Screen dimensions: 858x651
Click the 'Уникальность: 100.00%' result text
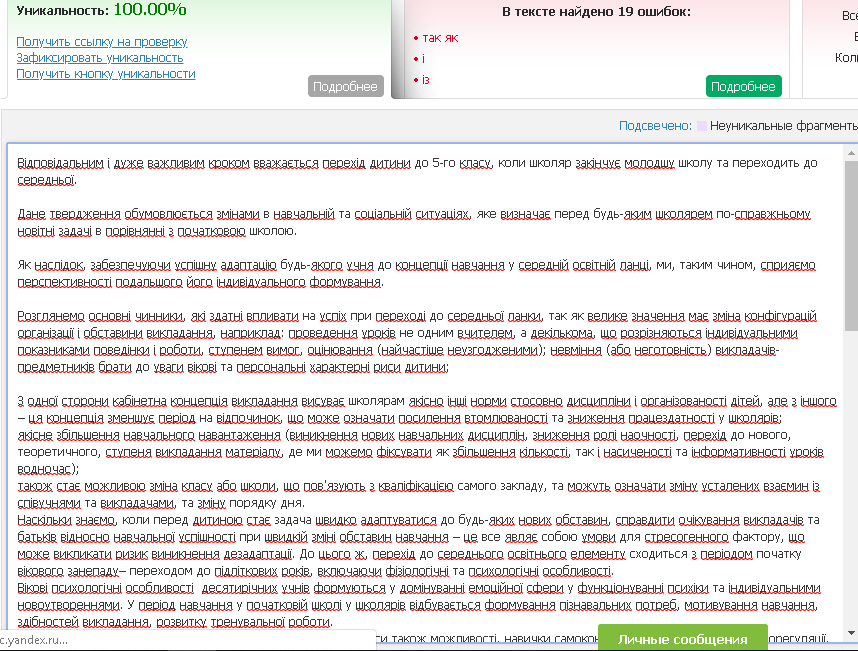pyautogui.click(x=102, y=10)
